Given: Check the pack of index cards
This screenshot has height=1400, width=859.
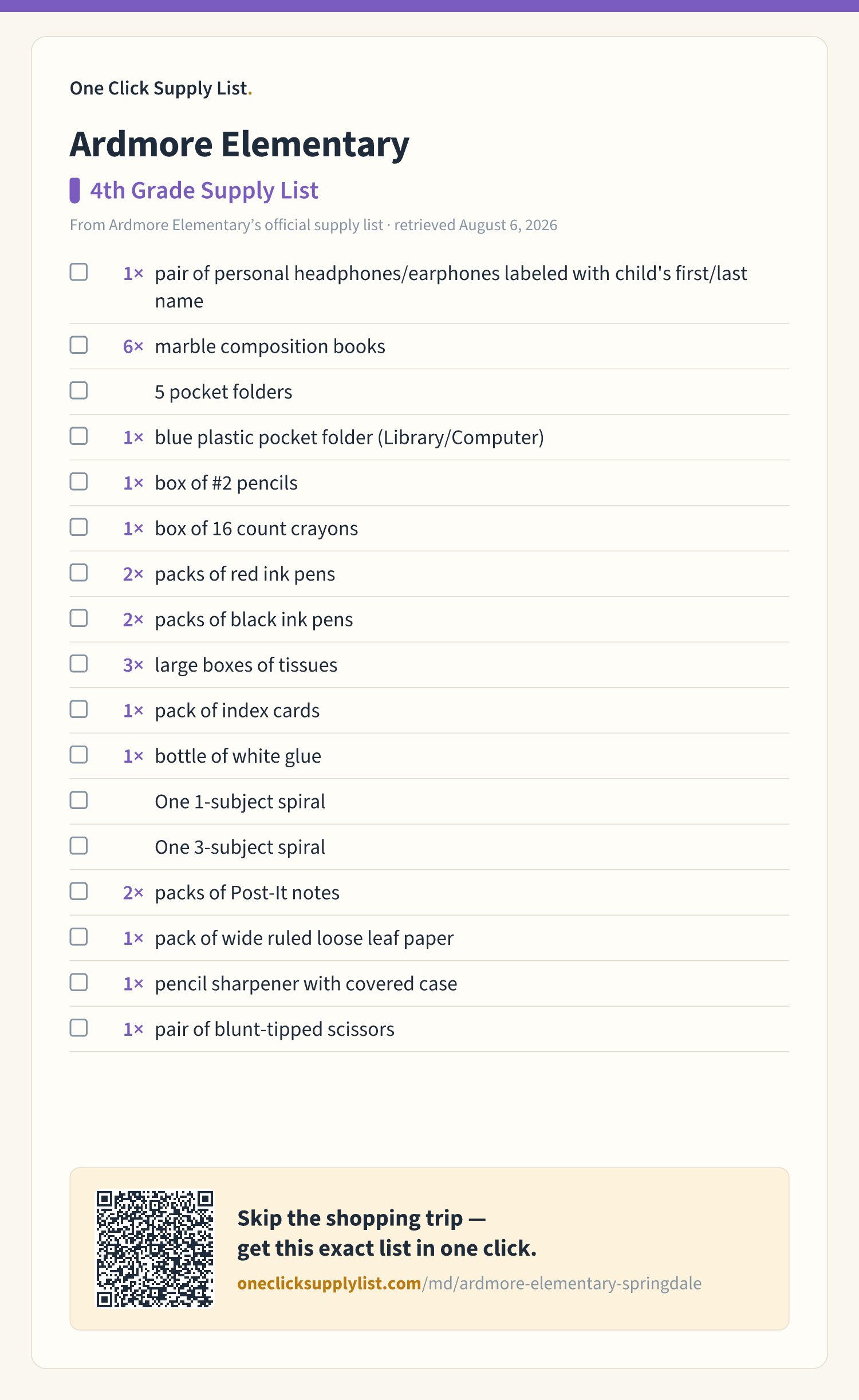Looking at the screenshot, I should pyautogui.click(x=78, y=709).
